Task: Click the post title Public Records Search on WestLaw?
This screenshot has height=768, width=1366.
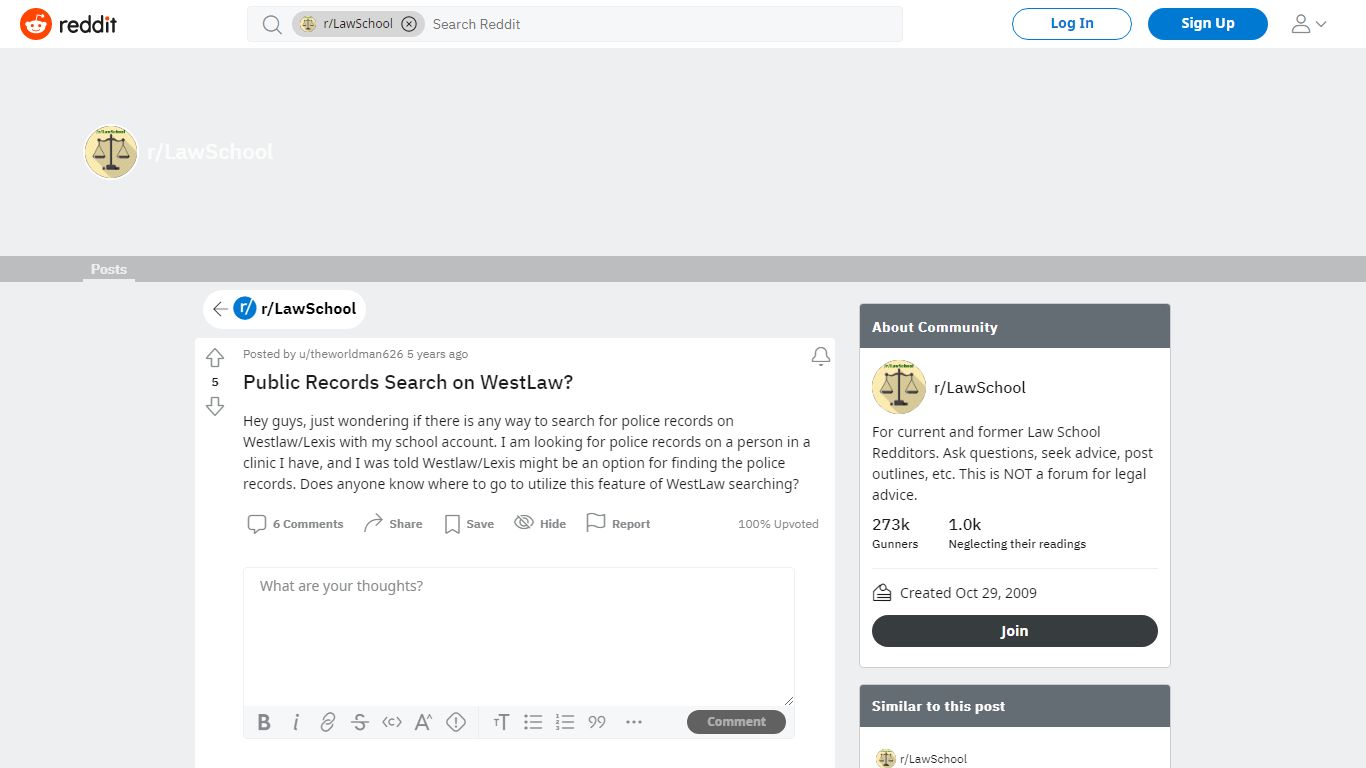Action: (408, 382)
